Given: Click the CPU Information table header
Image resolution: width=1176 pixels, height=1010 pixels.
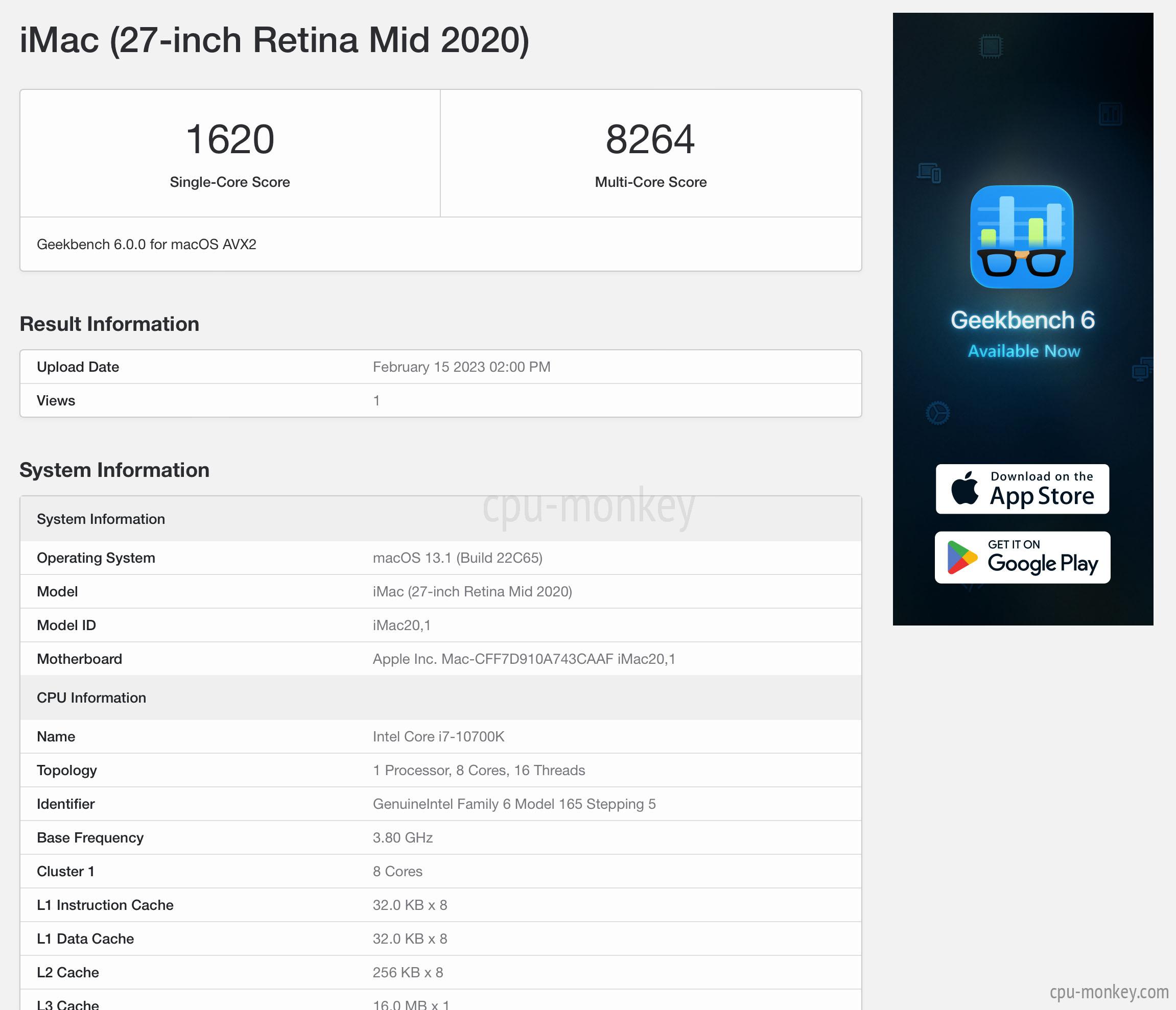Looking at the screenshot, I should [x=440, y=698].
